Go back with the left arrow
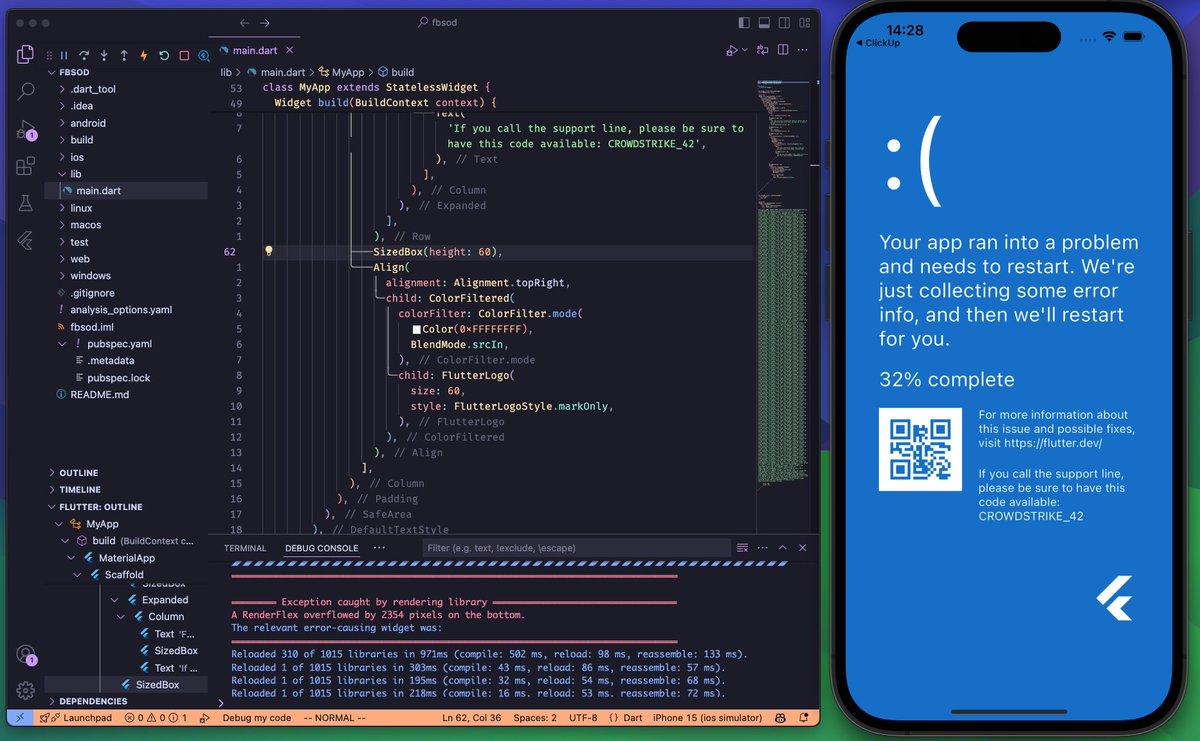Screen dimensions: 1200x741 click(245, 22)
